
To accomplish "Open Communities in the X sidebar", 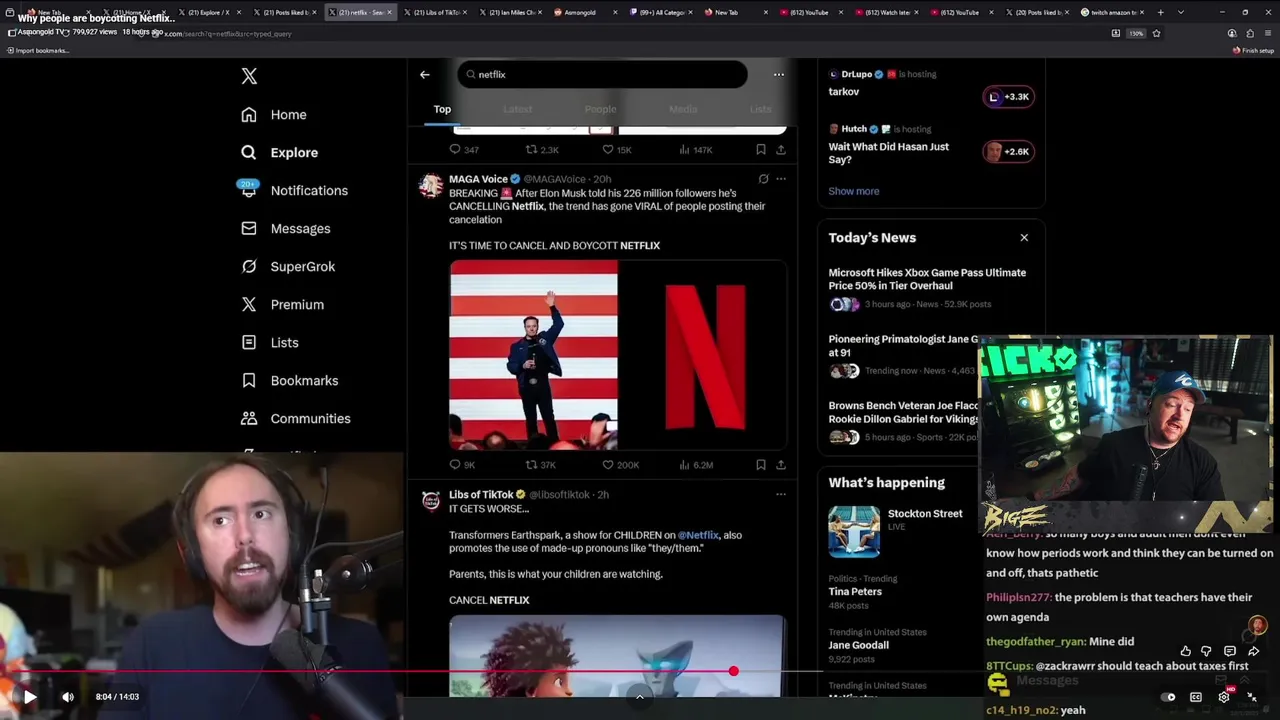I will [296, 419].
